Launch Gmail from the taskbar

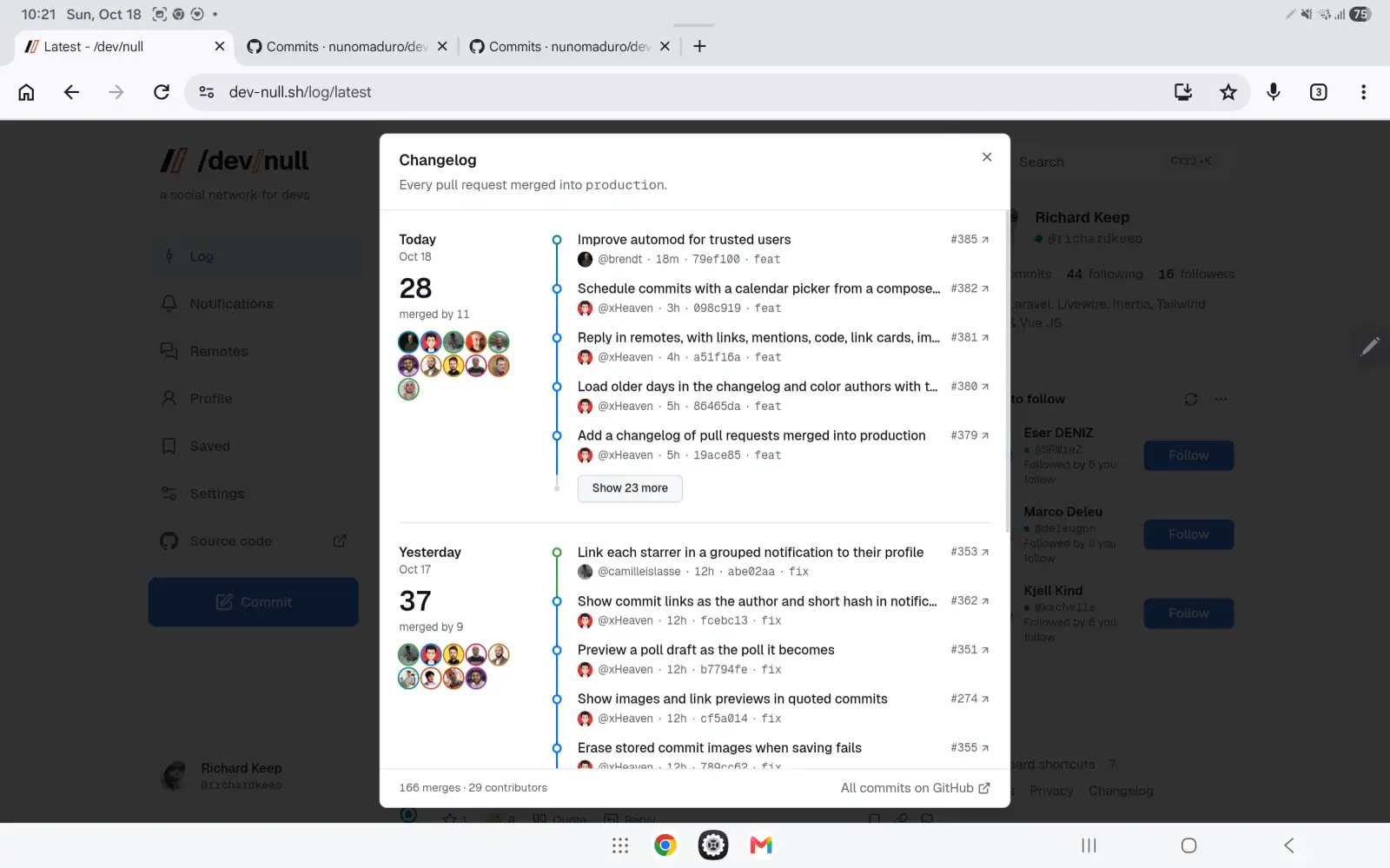(761, 845)
